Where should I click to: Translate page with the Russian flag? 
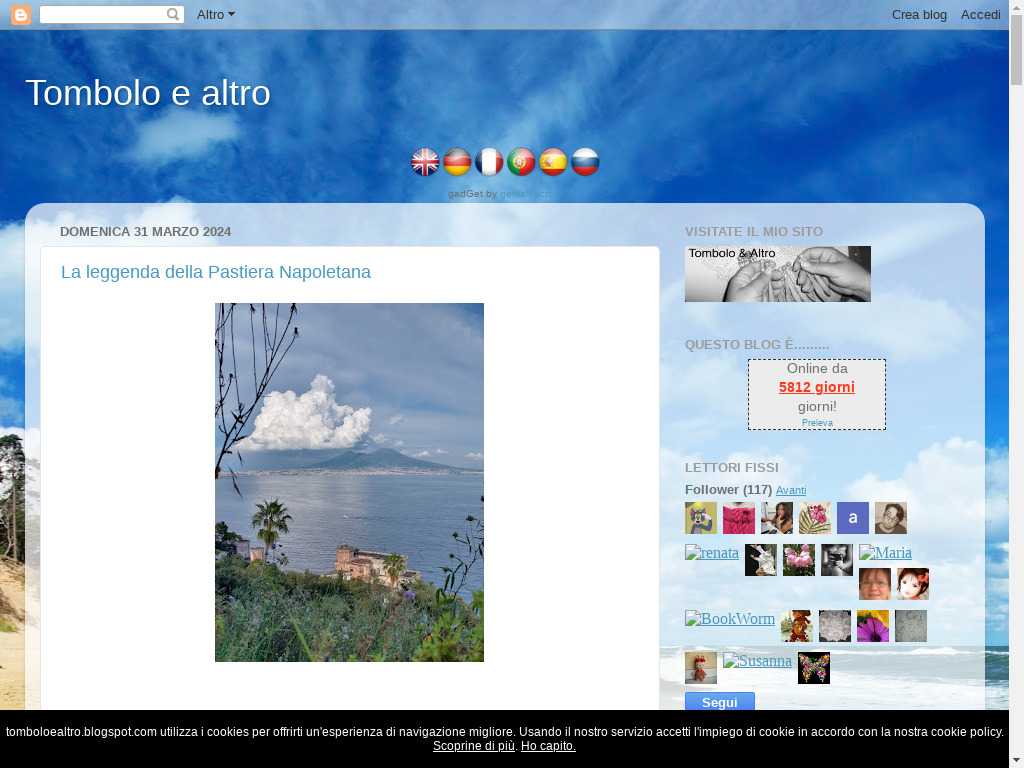pos(585,162)
